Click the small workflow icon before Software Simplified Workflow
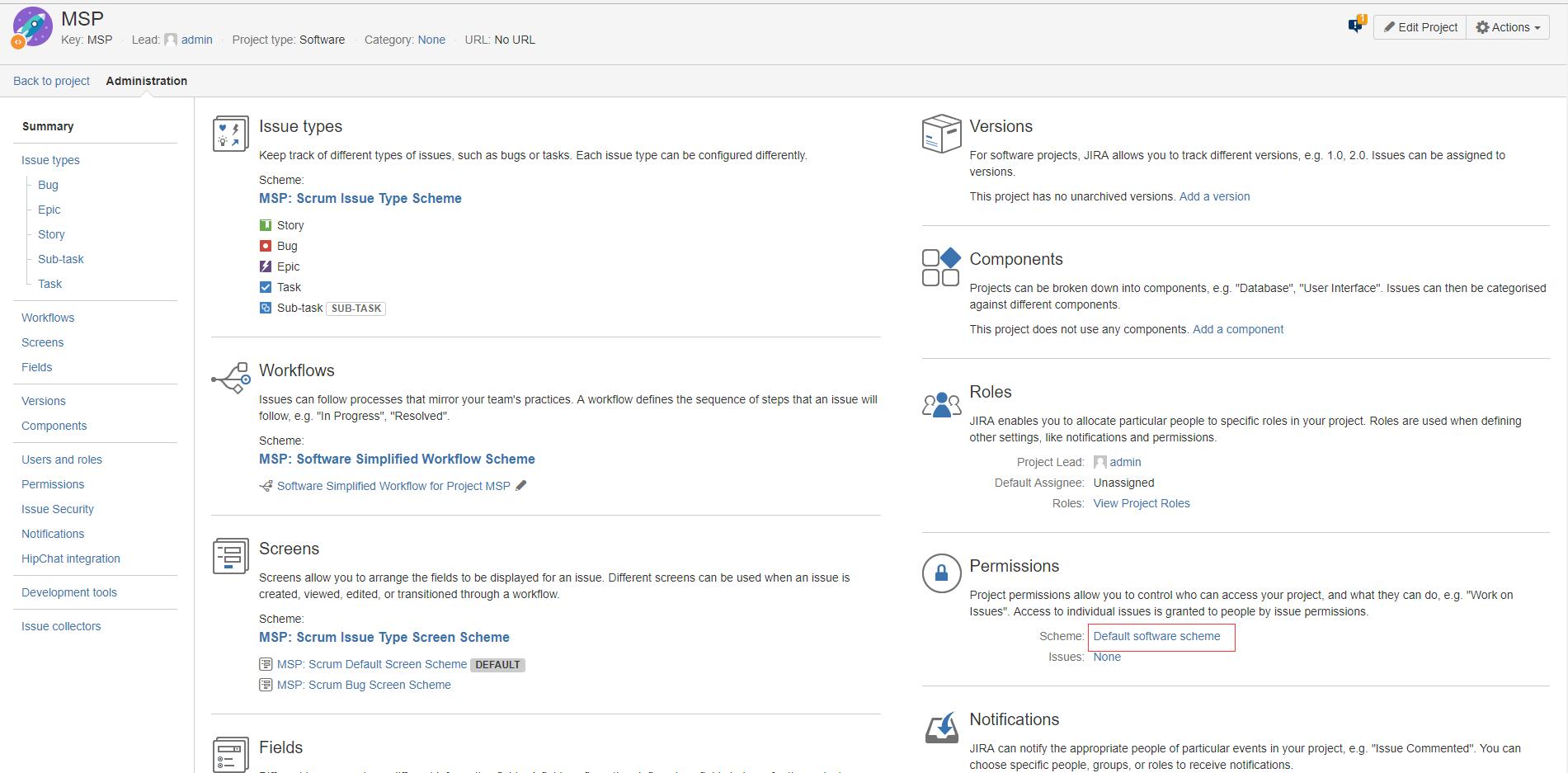Image resolution: width=1568 pixels, height=773 pixels. coord(266,486)
